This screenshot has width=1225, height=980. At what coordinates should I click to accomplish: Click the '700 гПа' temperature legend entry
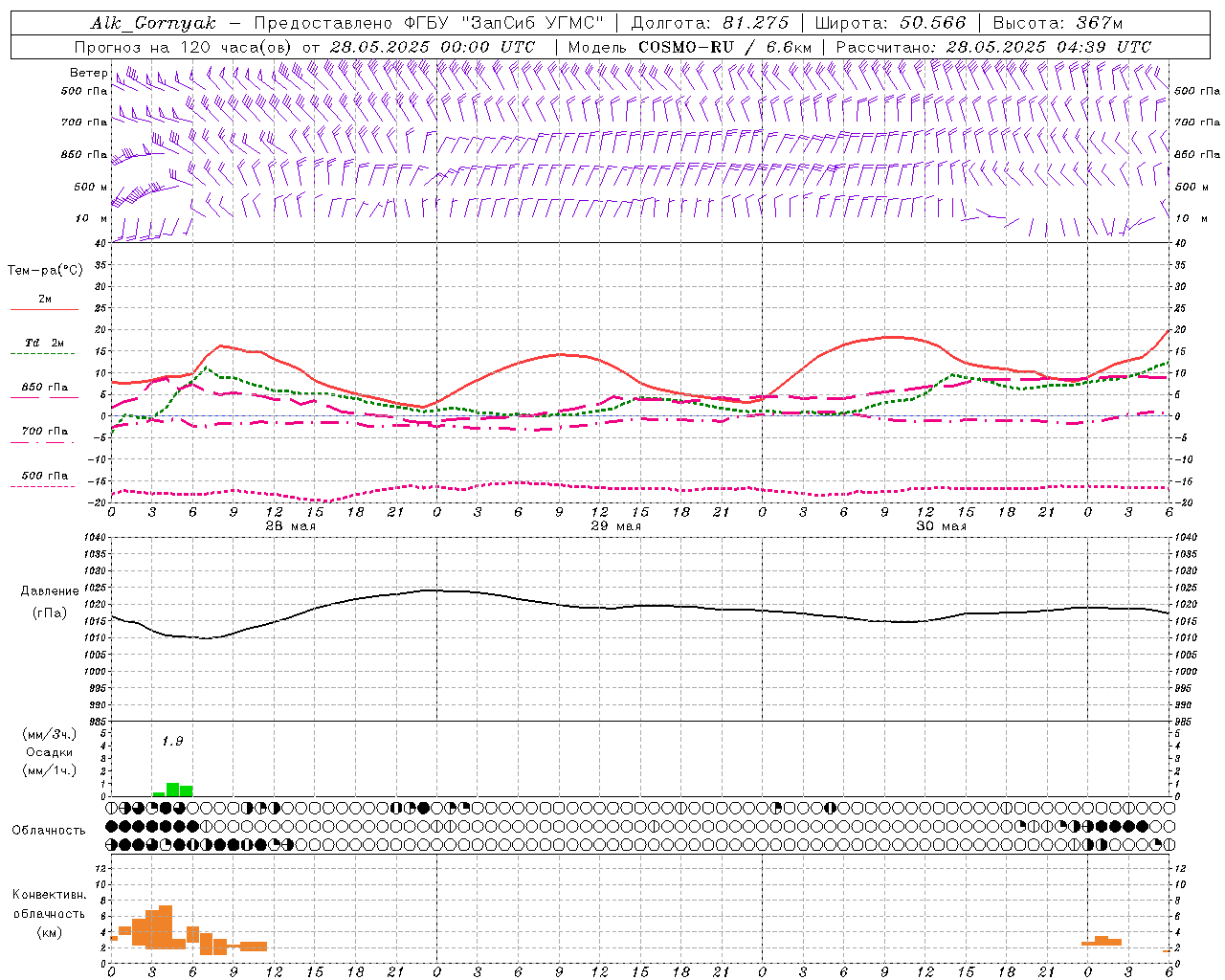pos(45,432)
